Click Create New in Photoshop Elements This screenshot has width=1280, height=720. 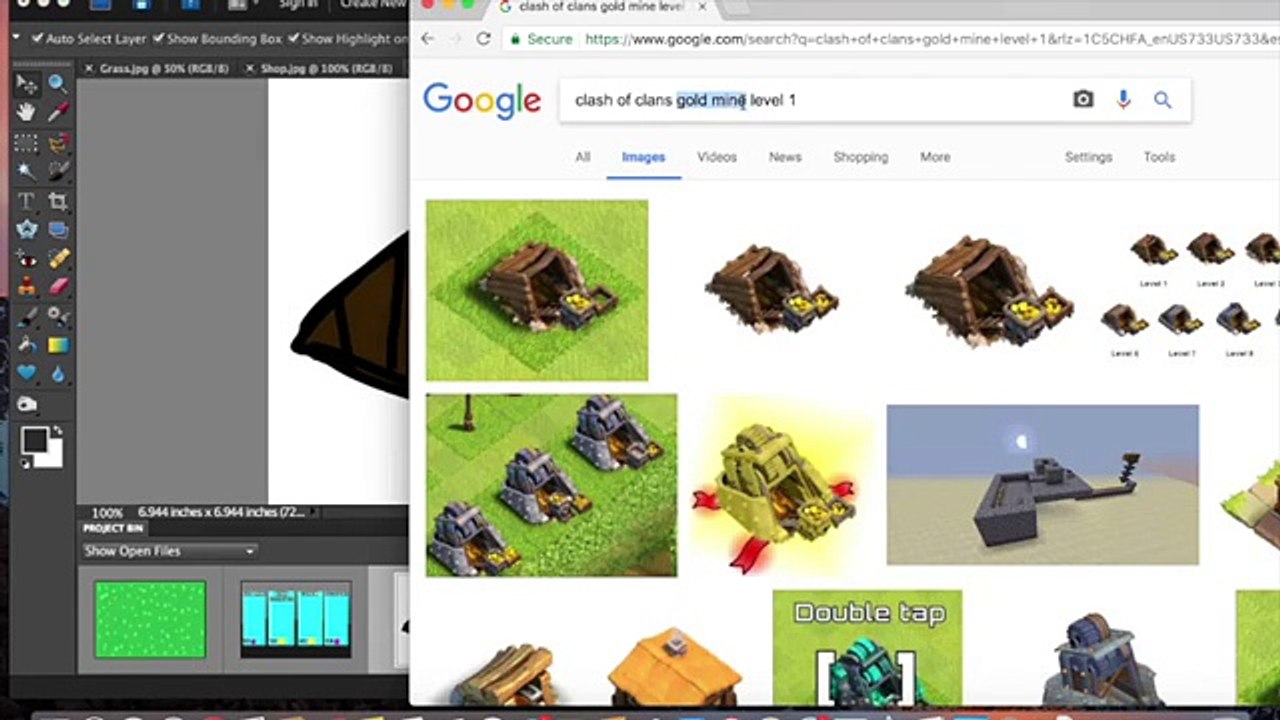[x=373, y=4]
